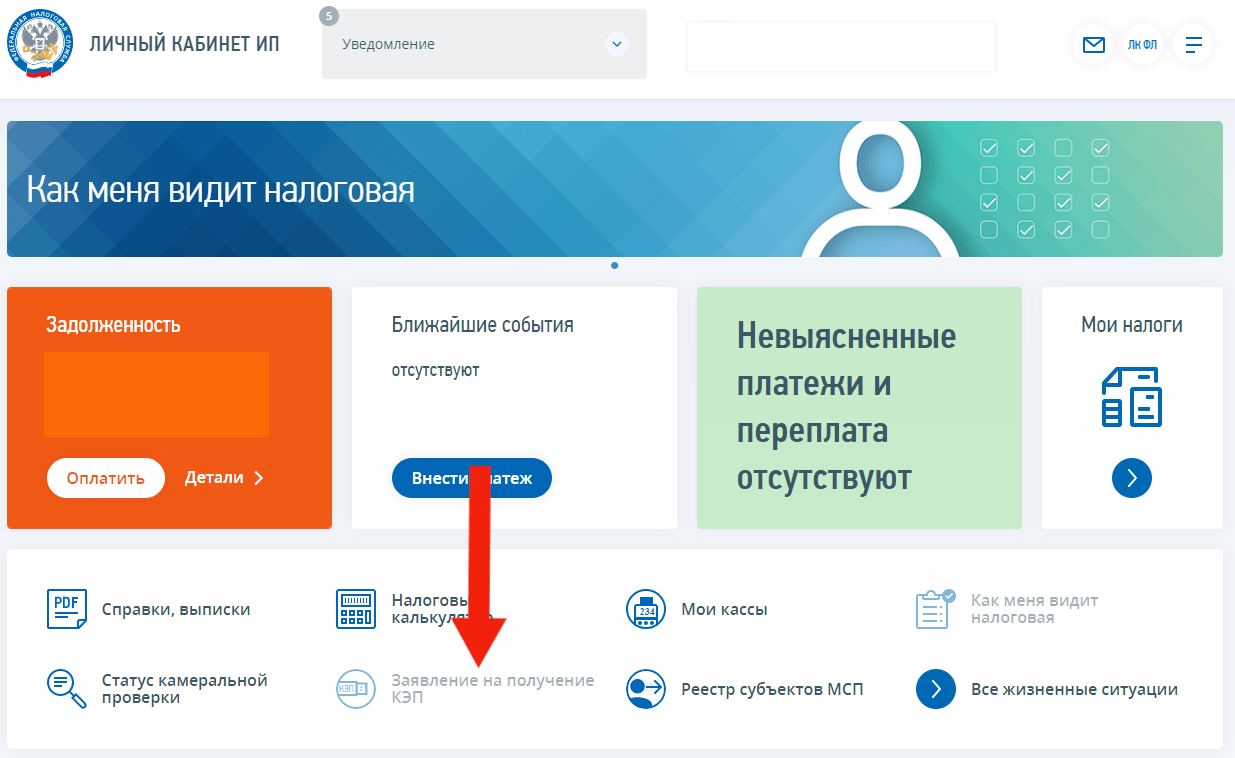The image size is (1235, 758).
Task: Click the "Оплатить" button
Action: pyautogui.click(x=105, y=478)
